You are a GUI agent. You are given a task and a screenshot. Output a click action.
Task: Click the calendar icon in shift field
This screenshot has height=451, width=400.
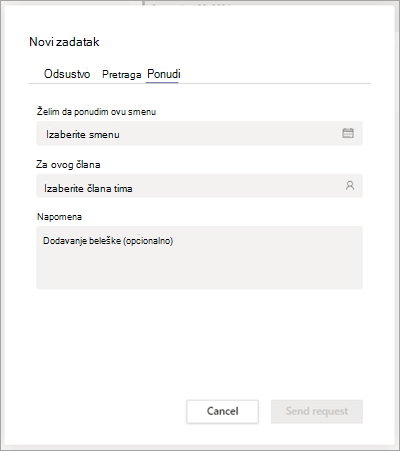pos(348,133)
